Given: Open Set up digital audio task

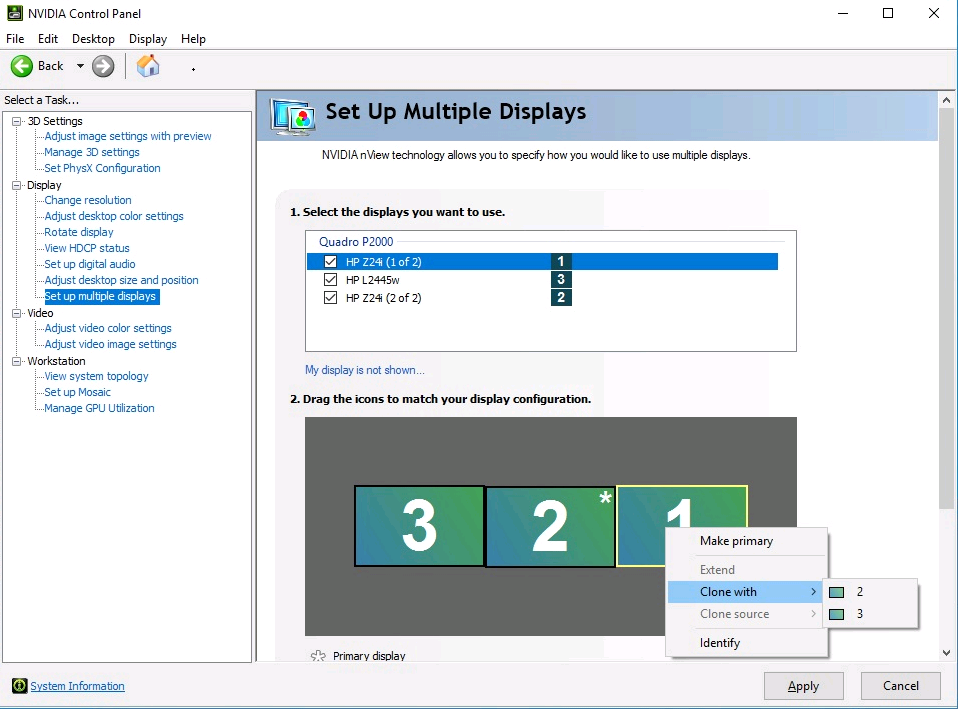Looking at the screenshot, I should [90, 264].
